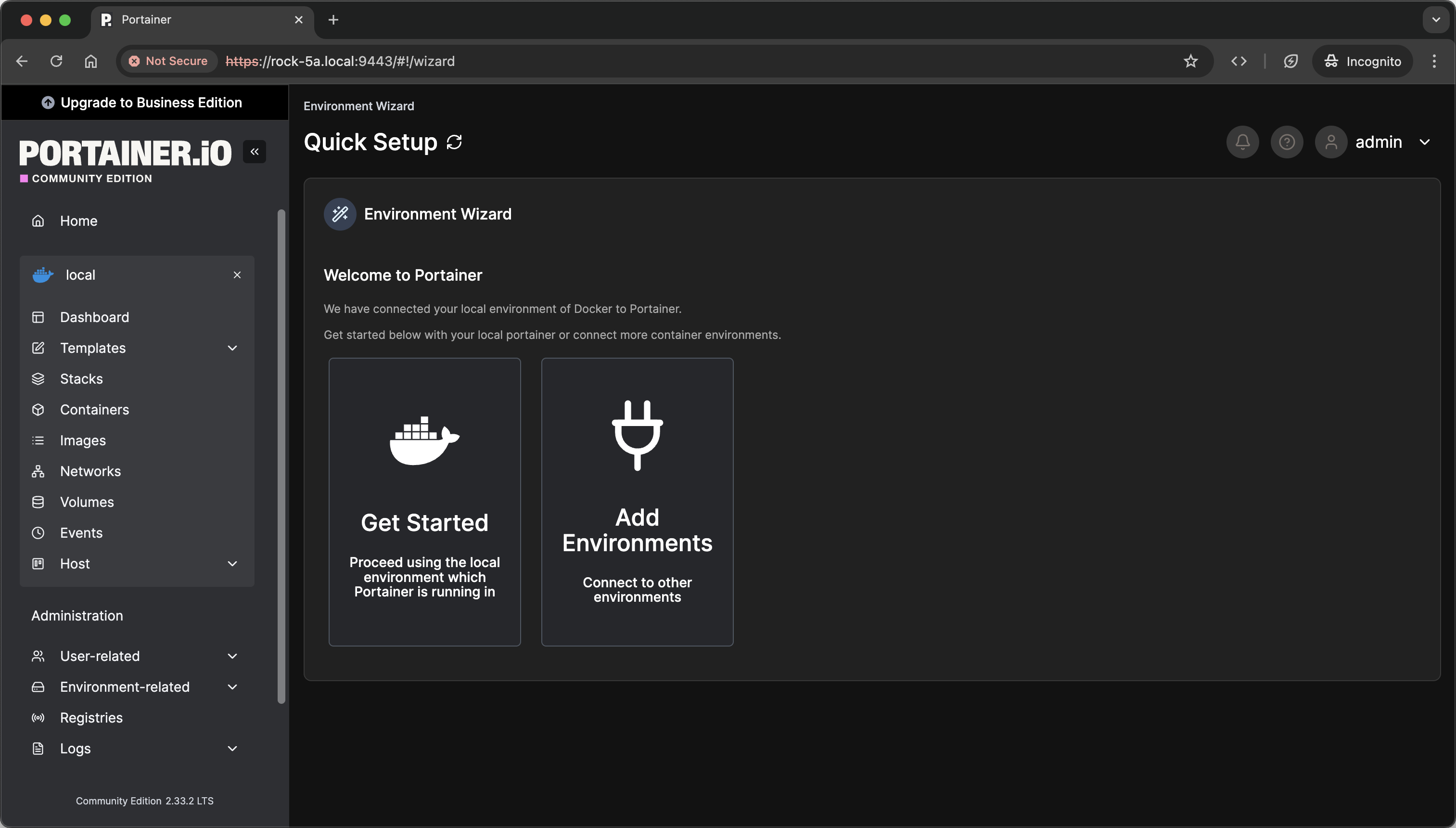The height and width of the screenshot is (828, 1456).
Task: Click the browser home icon
Action: pos(91,61)
